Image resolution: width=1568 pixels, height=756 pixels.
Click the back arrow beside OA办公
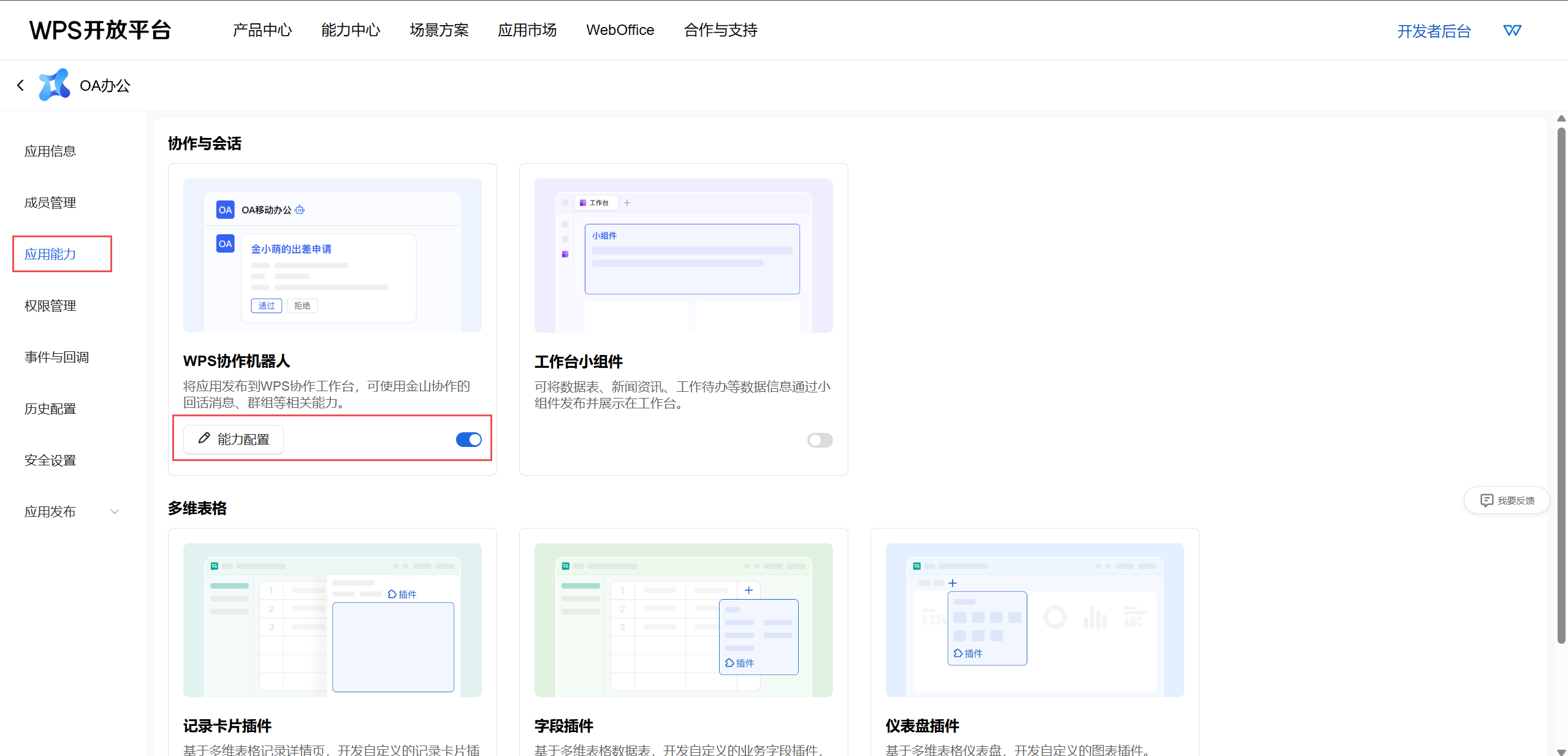coord(21,85)
